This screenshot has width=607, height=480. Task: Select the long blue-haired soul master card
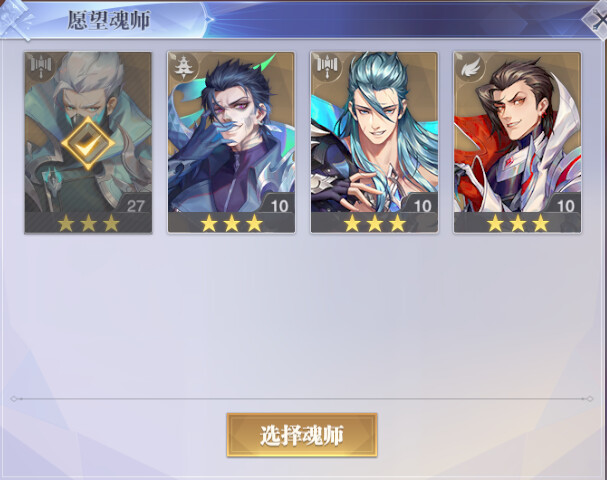coord(374,142)
